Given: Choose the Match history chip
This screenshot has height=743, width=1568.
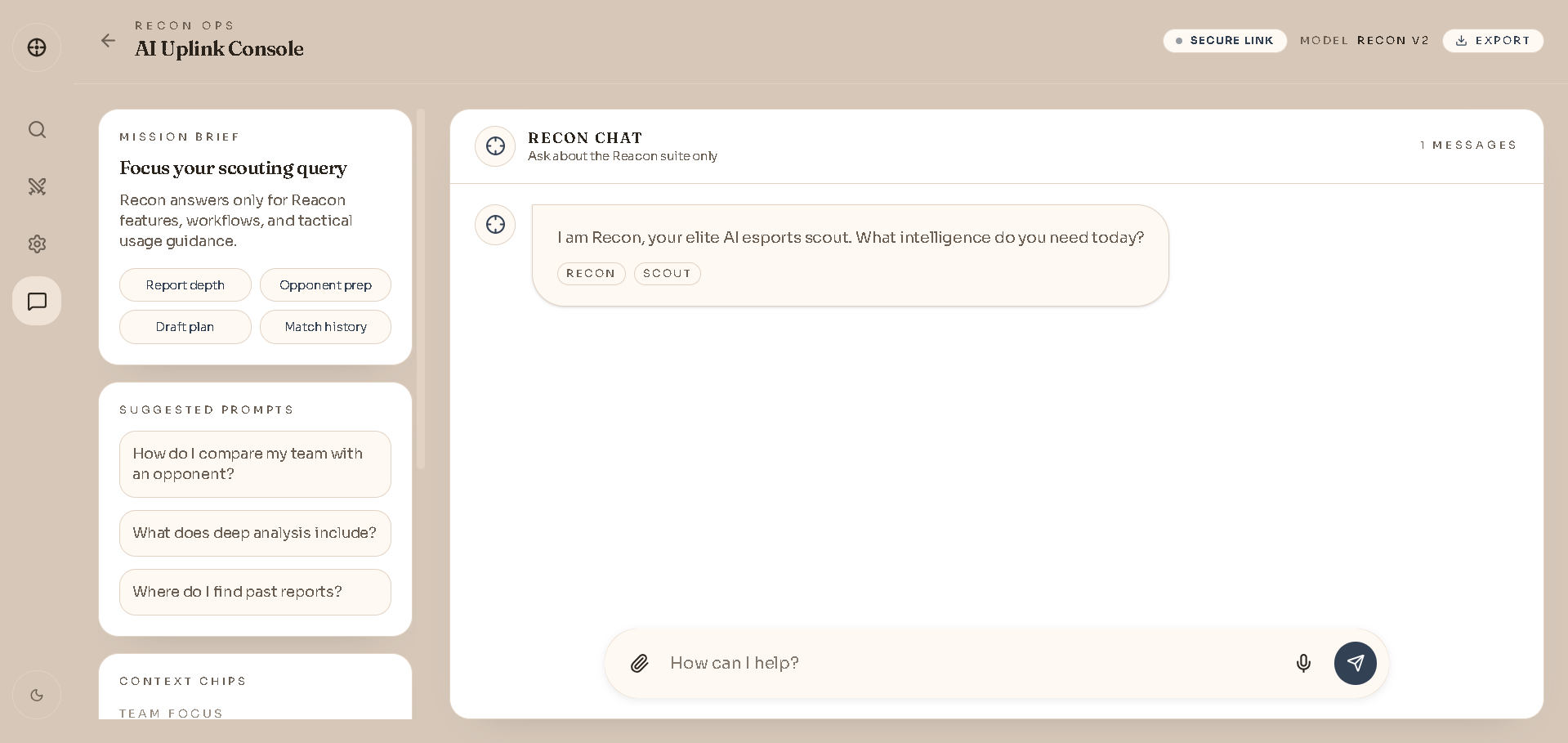Looking at the screenshot, I should click(325, 327).
